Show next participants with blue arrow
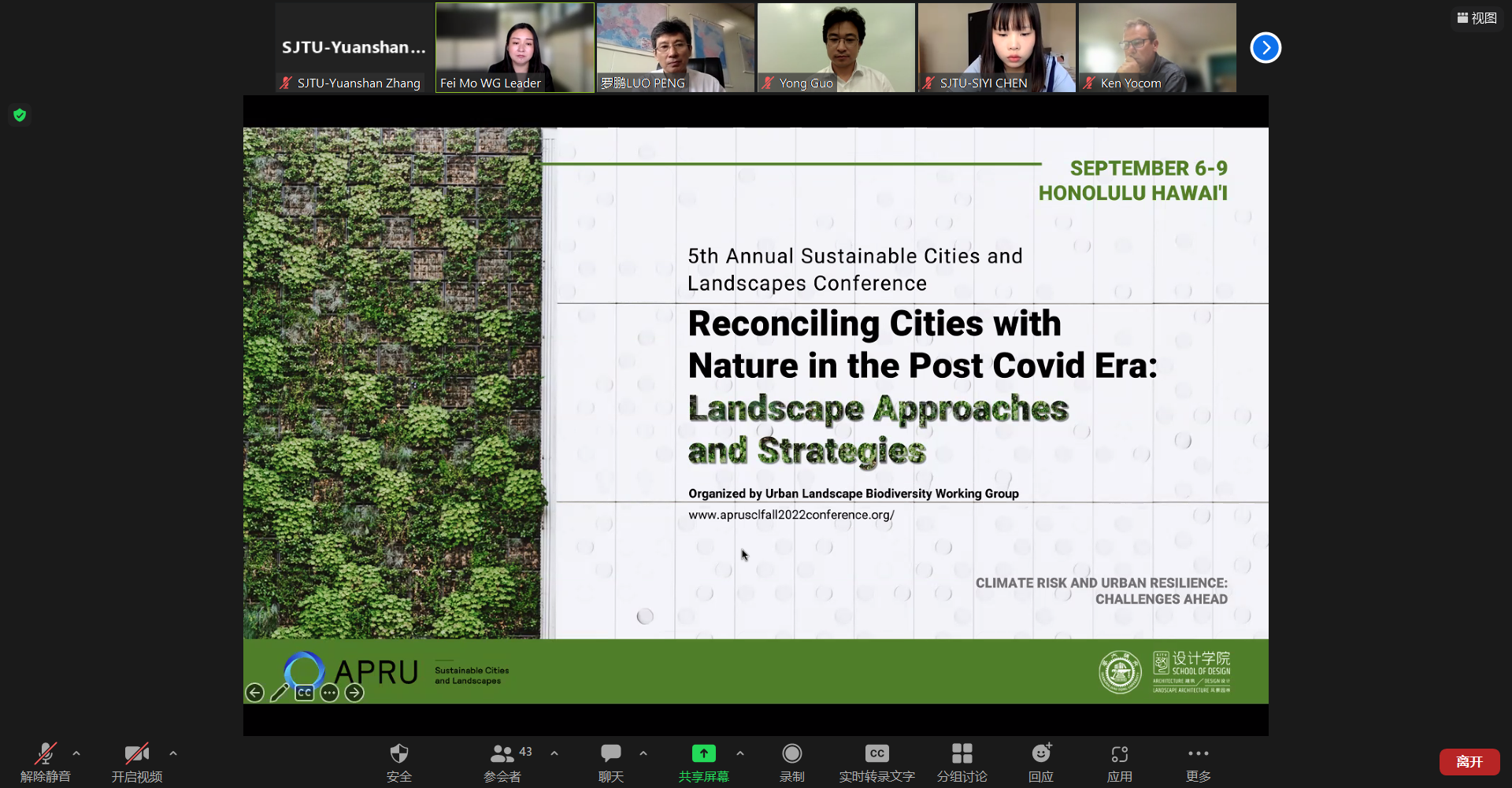This screenshot has height=788, width=1512. point(1266,48)
